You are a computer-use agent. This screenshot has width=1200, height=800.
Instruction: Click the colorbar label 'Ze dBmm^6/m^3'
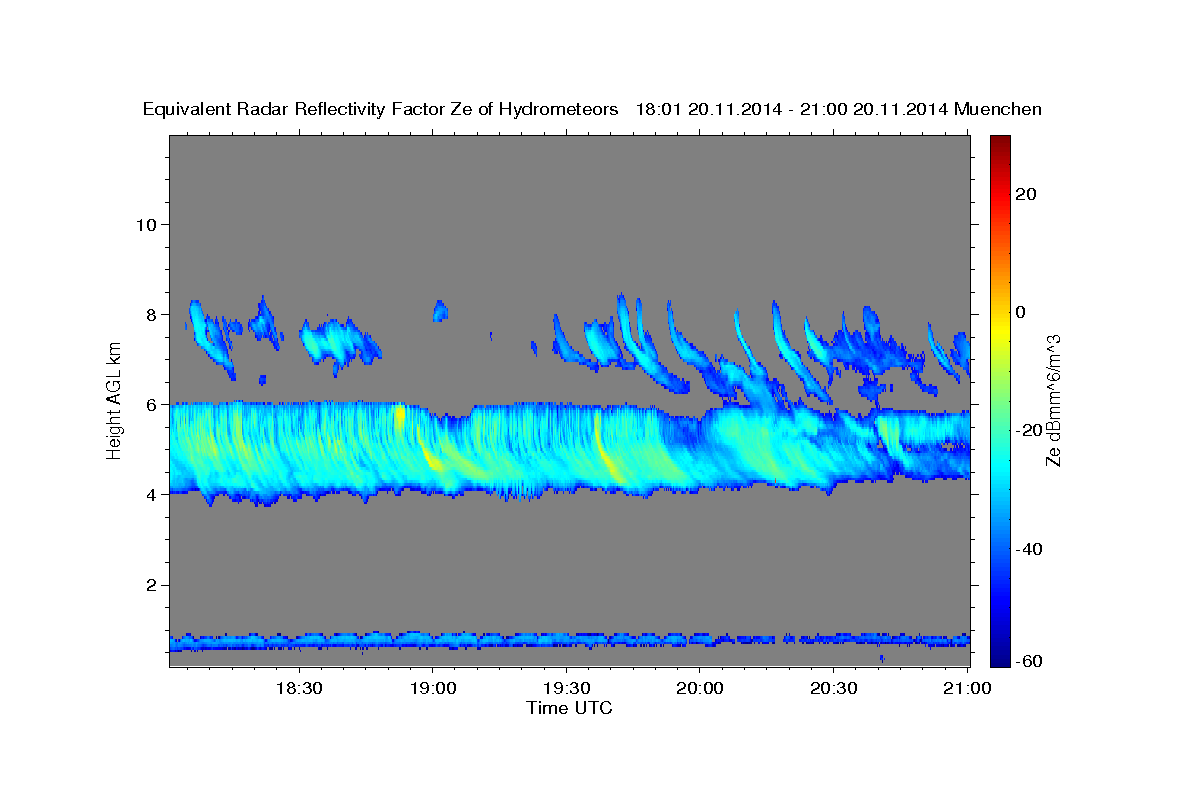point(1053,400)
